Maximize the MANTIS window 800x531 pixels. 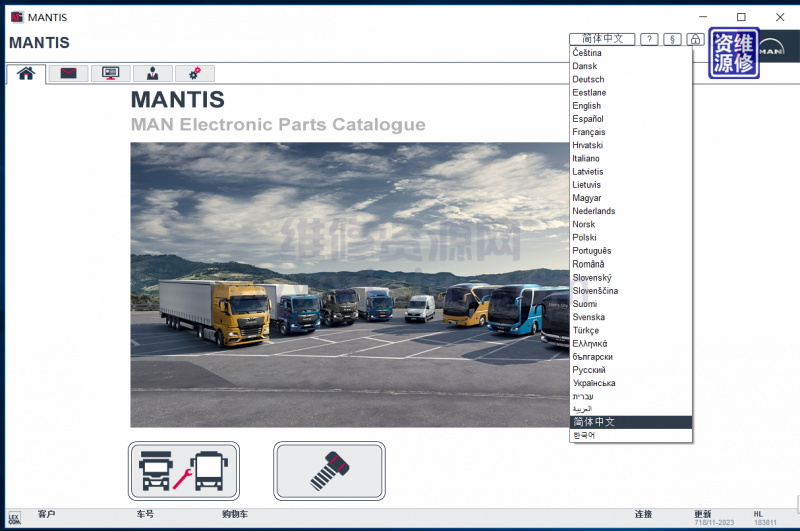pos(741,17)
